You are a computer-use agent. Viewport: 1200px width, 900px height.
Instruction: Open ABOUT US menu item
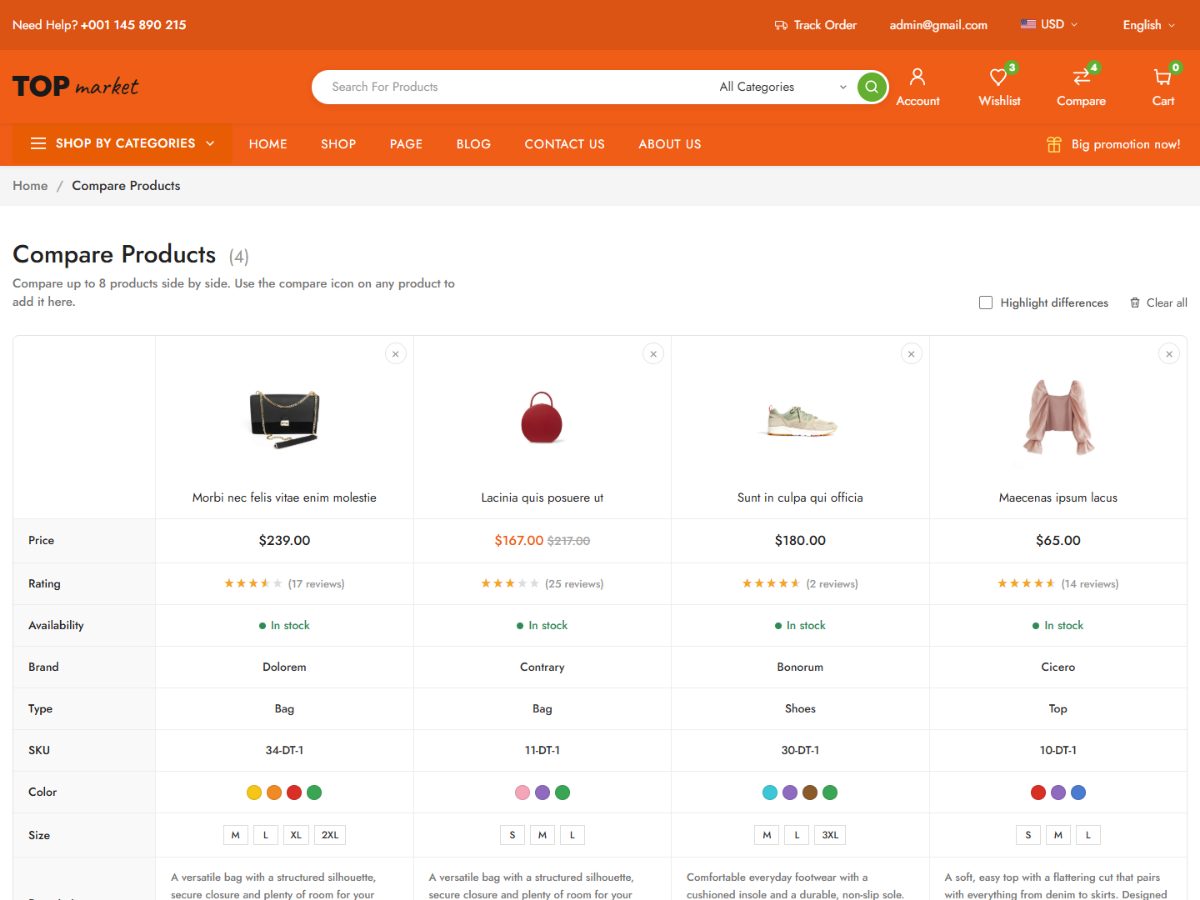[x=670, y=144]
